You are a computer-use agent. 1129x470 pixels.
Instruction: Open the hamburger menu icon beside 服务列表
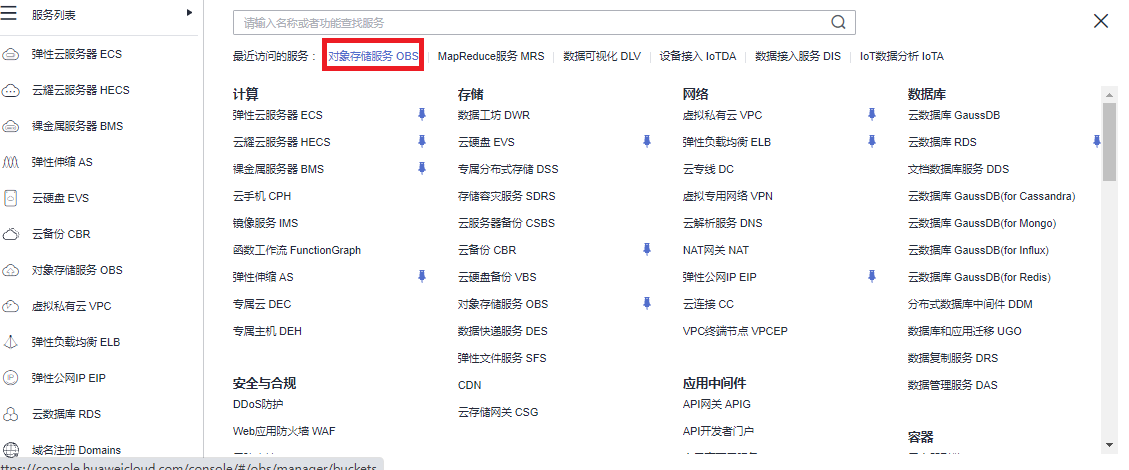point(9,13)
